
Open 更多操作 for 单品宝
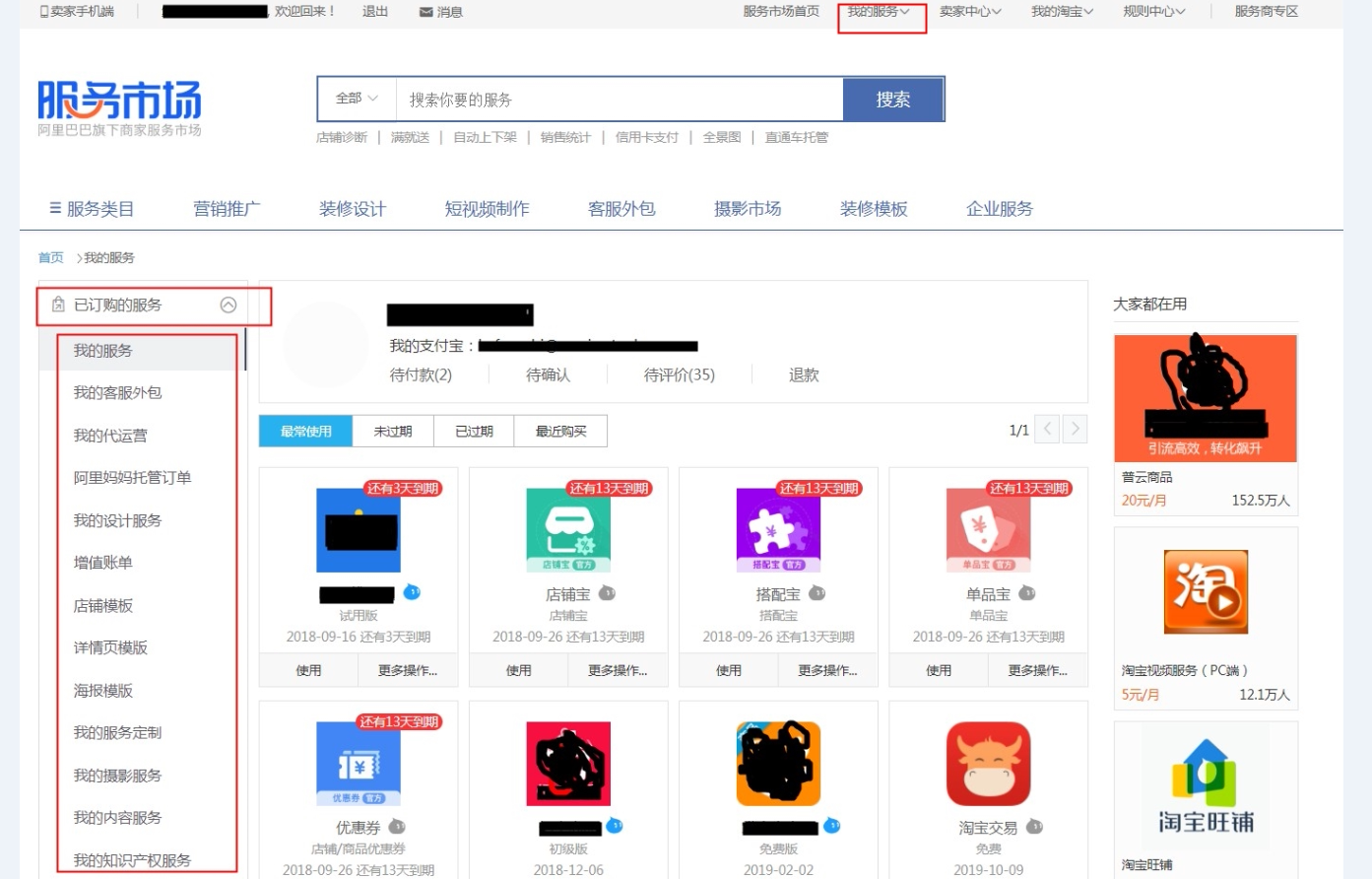point(1037,670)
